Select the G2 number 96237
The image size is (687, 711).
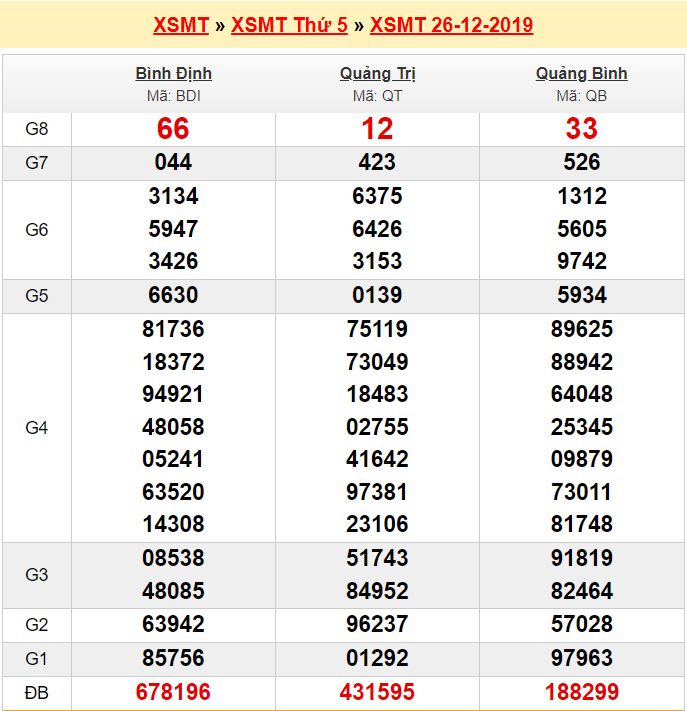point(377,625)
